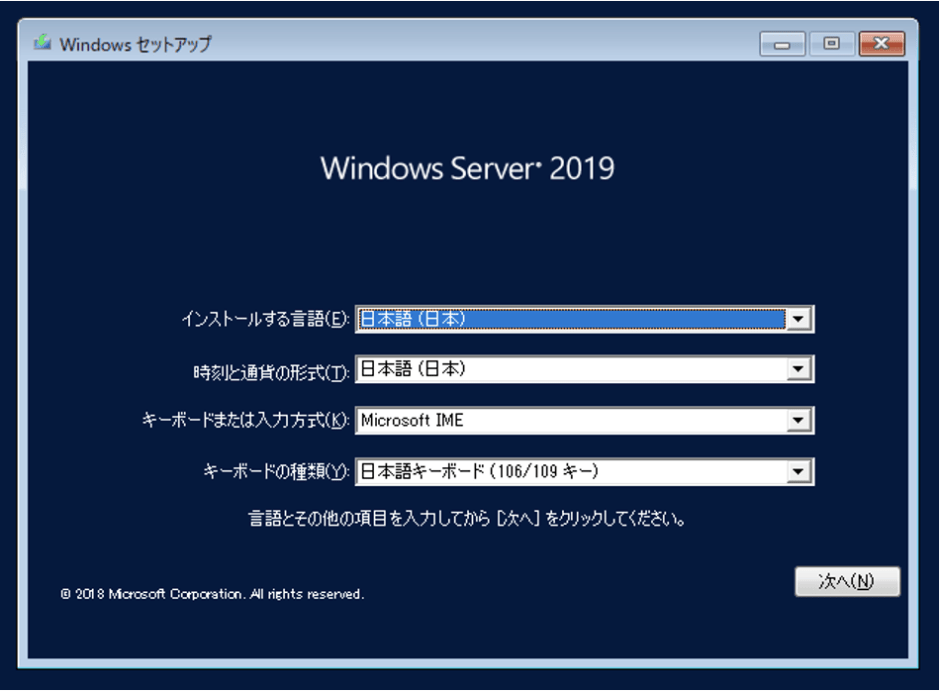Click the 次へ(N) button to proceed

tap(849, 581)
